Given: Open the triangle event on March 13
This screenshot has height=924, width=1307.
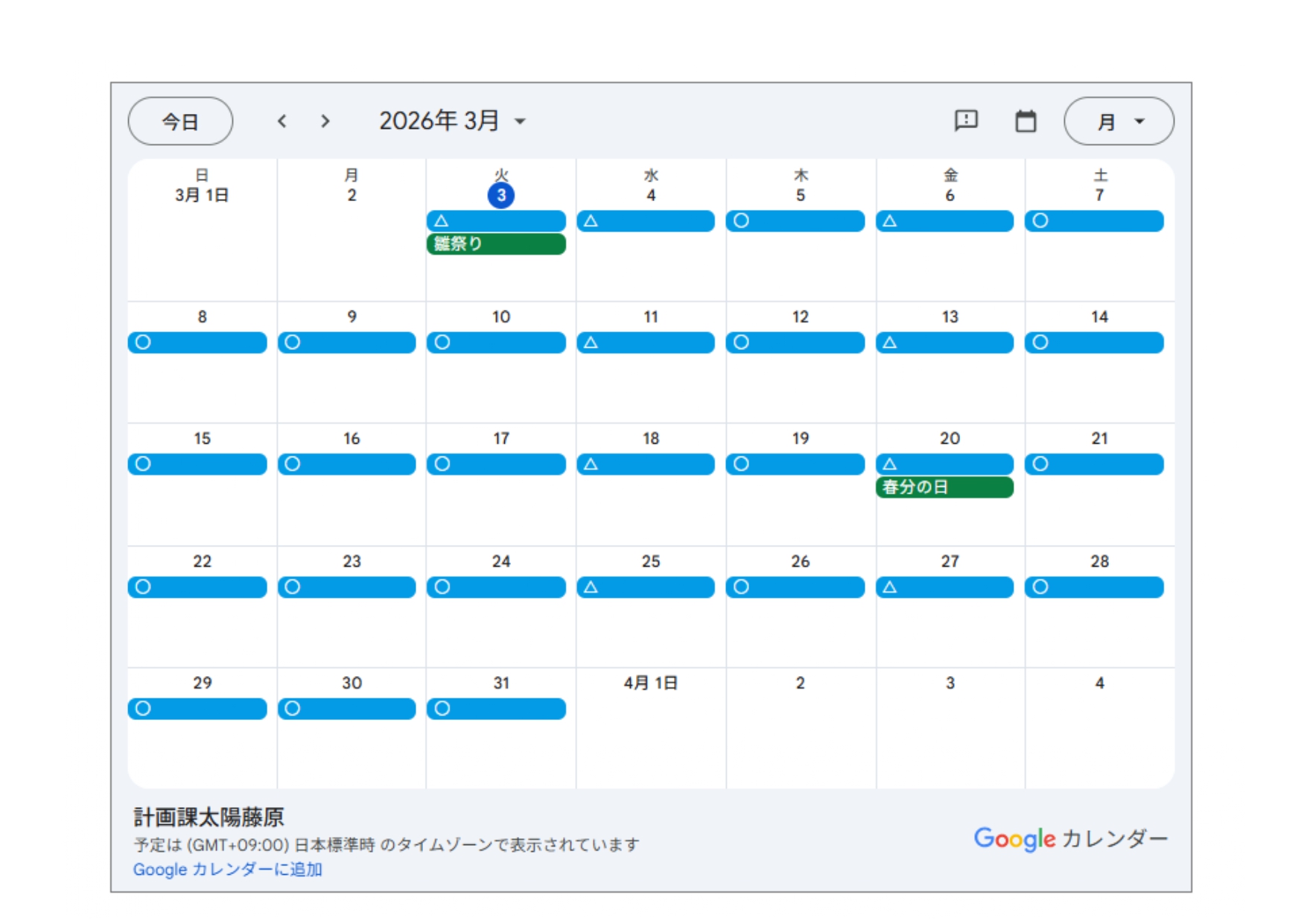Looking at the screenshot, I should pyautogui.click(x=944, y=342).
